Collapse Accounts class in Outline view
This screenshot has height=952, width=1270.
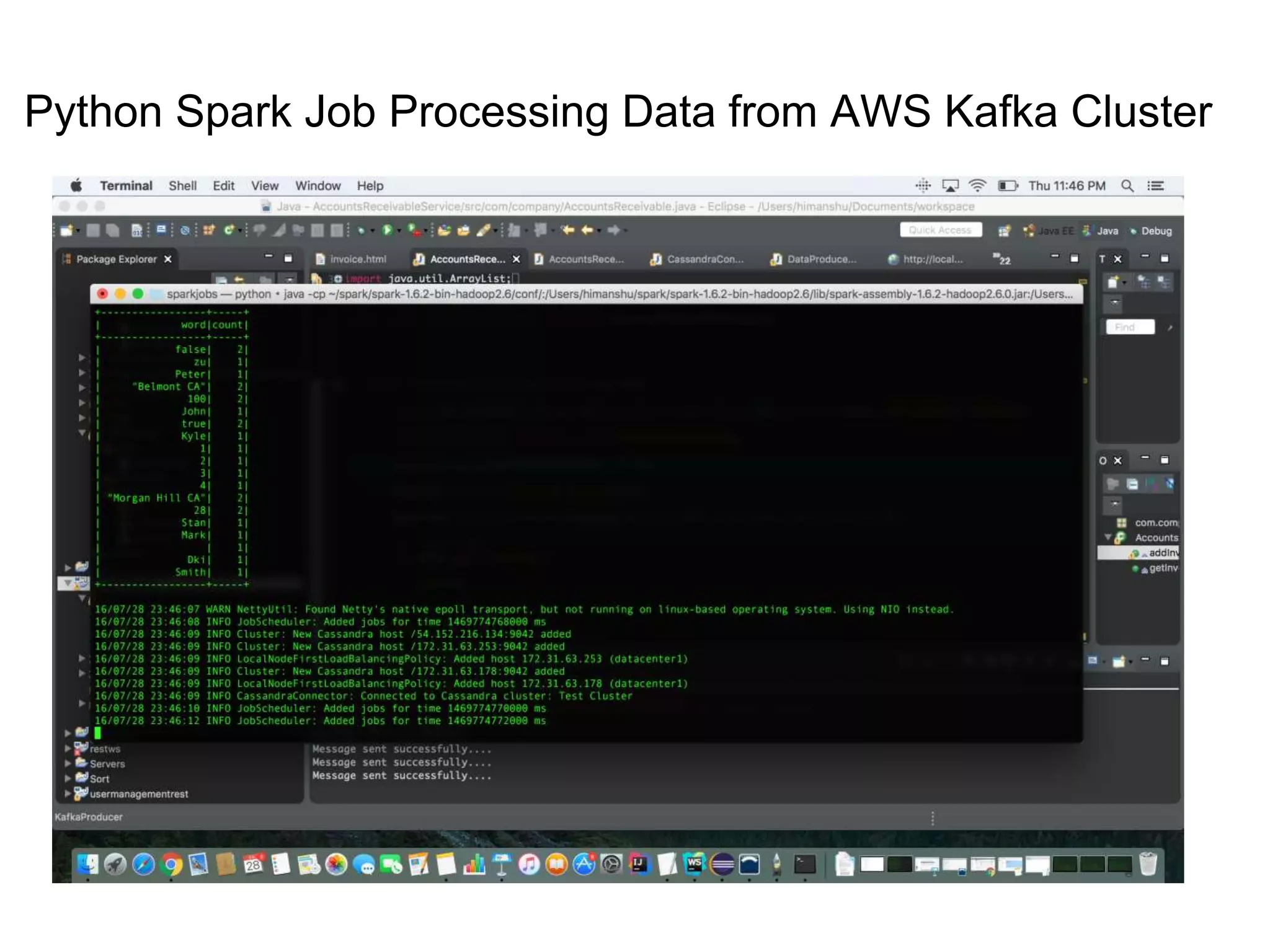[x=1108, y=537]
